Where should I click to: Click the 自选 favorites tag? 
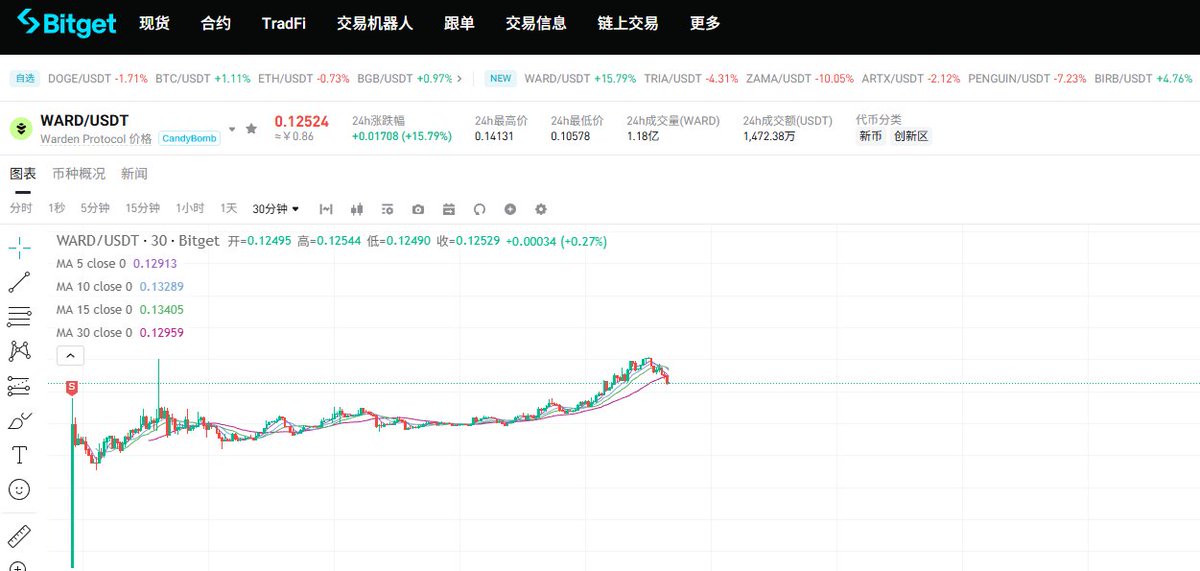click(23, 78)
